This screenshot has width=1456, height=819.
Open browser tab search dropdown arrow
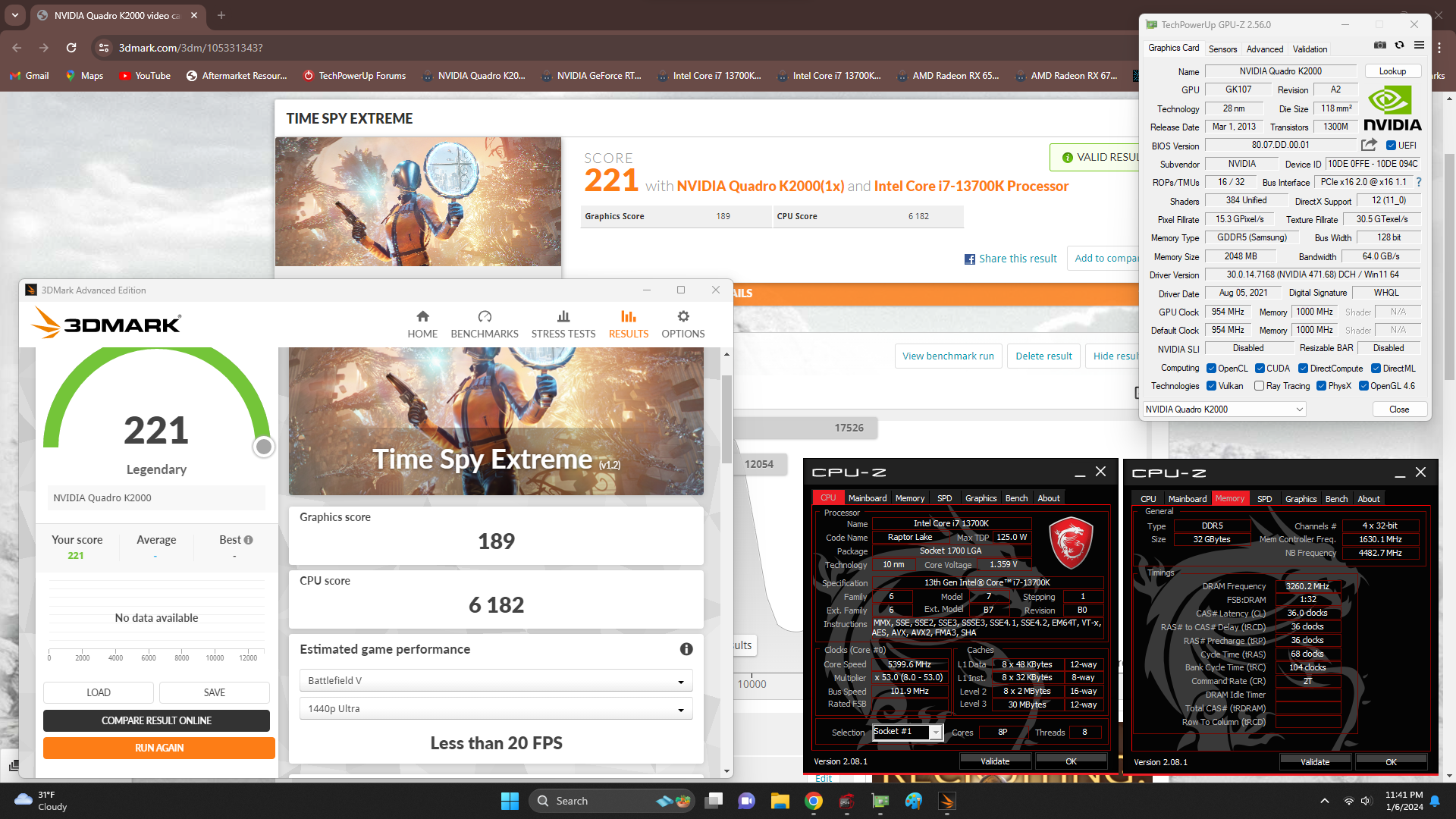click(x=15, y=15)
